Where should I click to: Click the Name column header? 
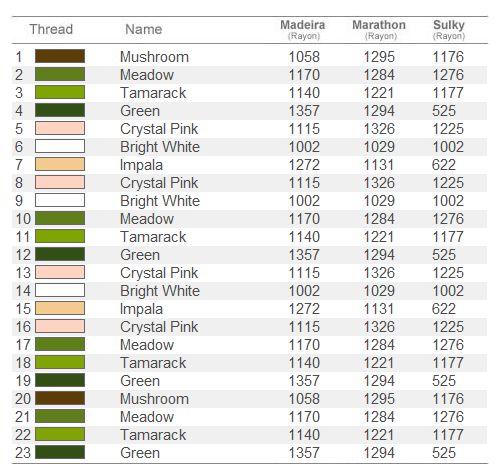(x=144, y=29)
